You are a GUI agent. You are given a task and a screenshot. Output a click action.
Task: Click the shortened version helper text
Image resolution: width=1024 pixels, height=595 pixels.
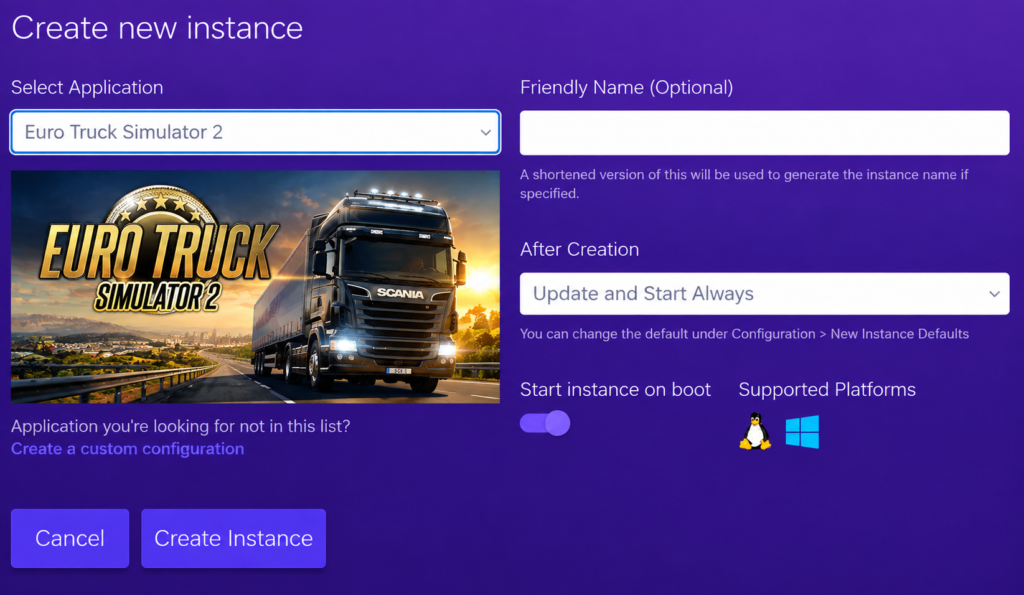click(744, 184)
